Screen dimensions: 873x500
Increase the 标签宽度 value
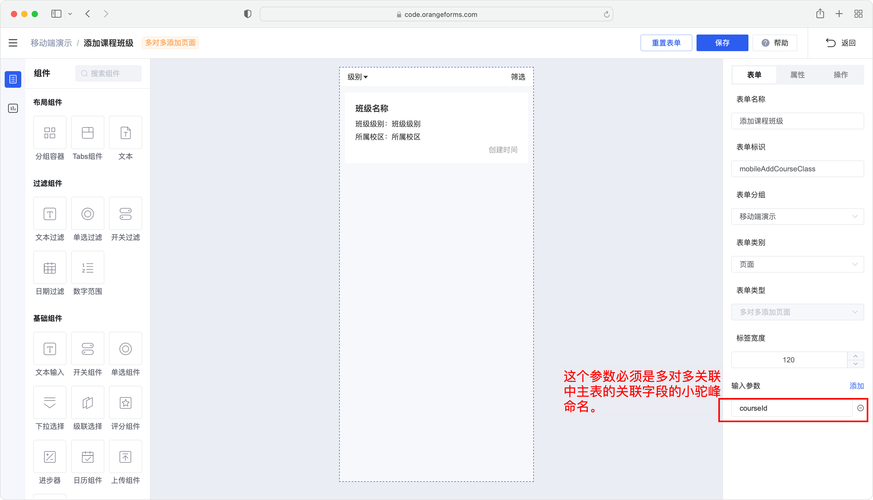point(855,356)
